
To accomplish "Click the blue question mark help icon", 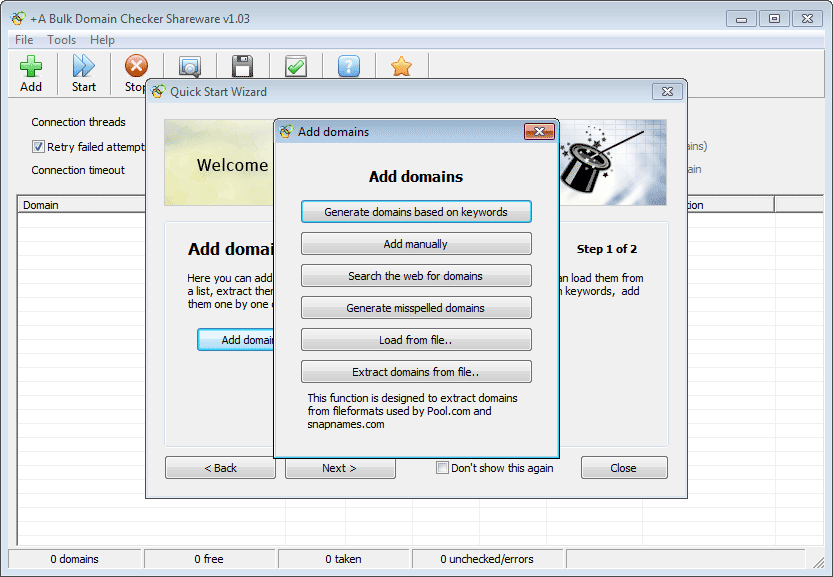I will (x=348, y=66).
